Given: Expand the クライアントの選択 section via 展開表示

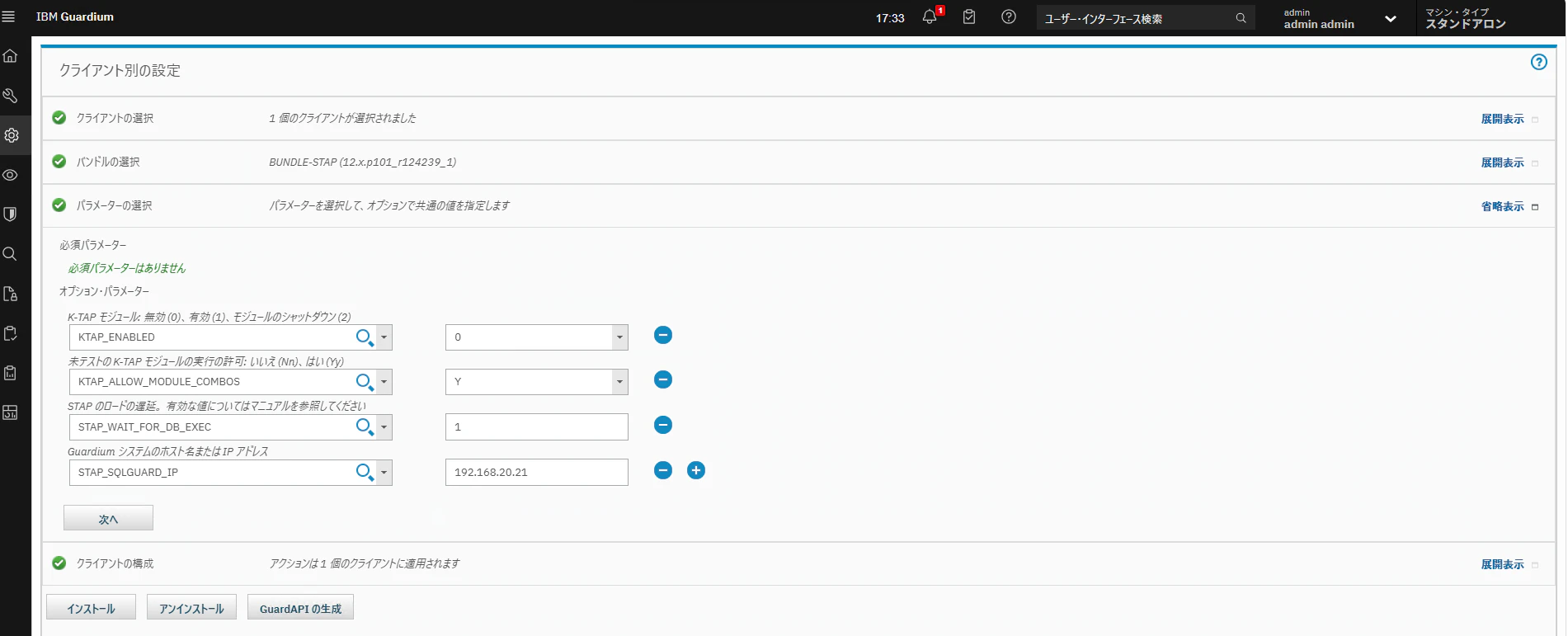Looking at the screenshot, I should 1503,119.
